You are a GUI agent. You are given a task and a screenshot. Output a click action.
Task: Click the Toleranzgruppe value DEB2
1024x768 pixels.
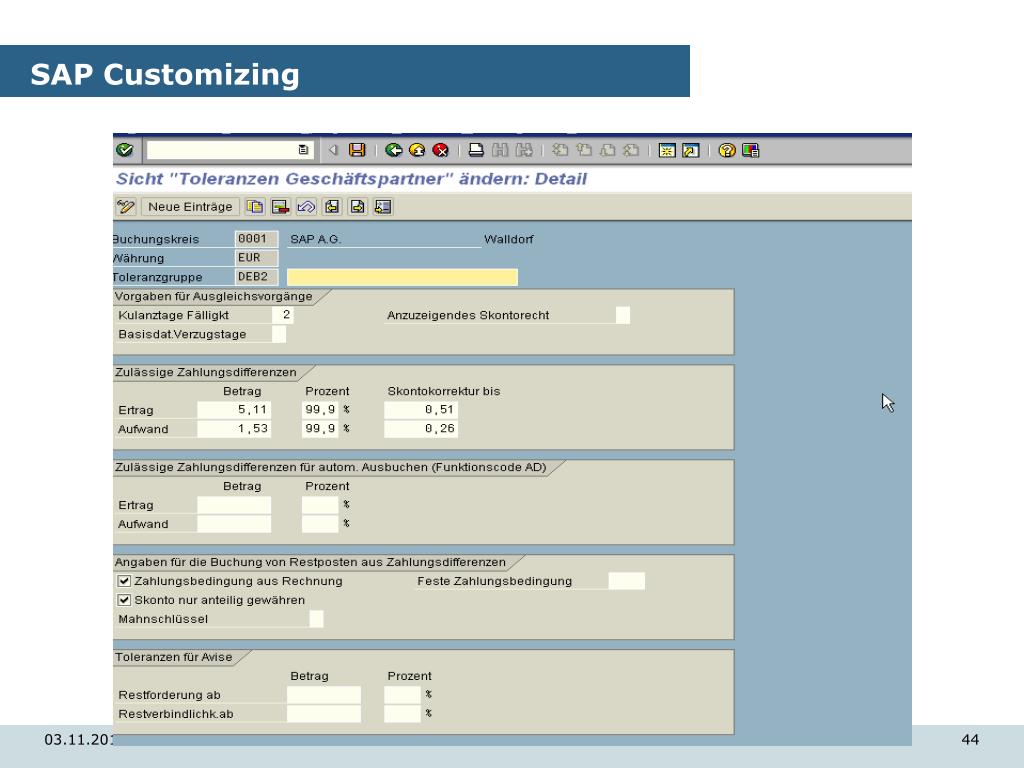point(256,277)
